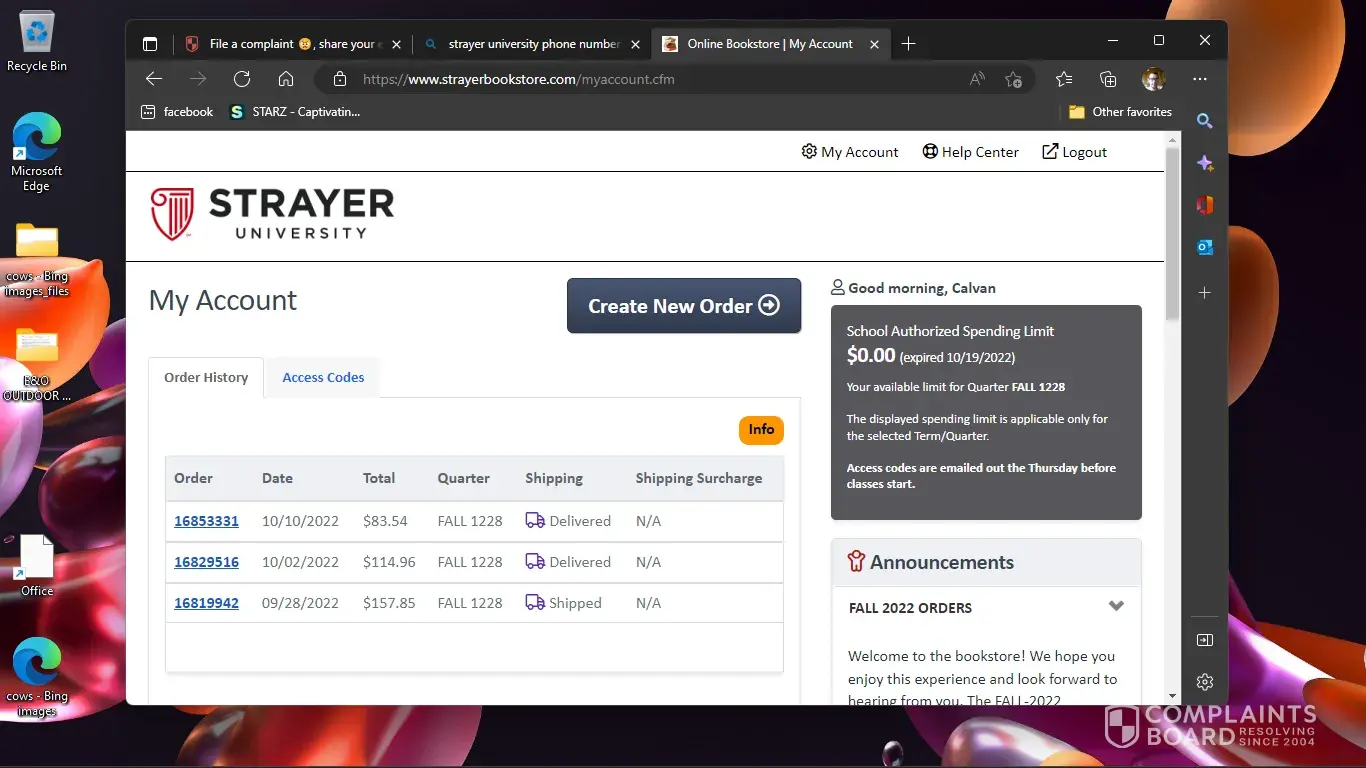1366x768 pixels.
Task: Collapse the FALL 2022 ORDERS announcement
Action: coord(1116,607)
